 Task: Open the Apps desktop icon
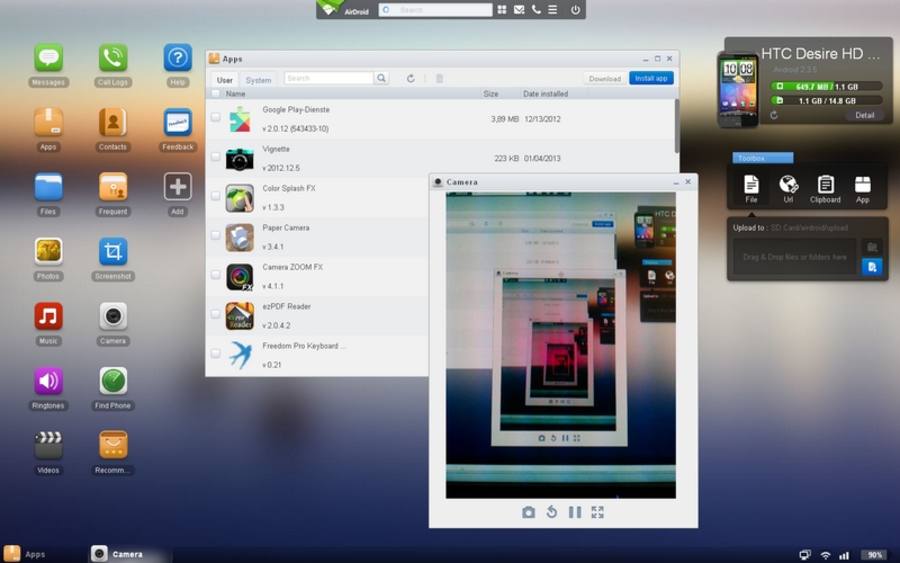coord(48,122)
